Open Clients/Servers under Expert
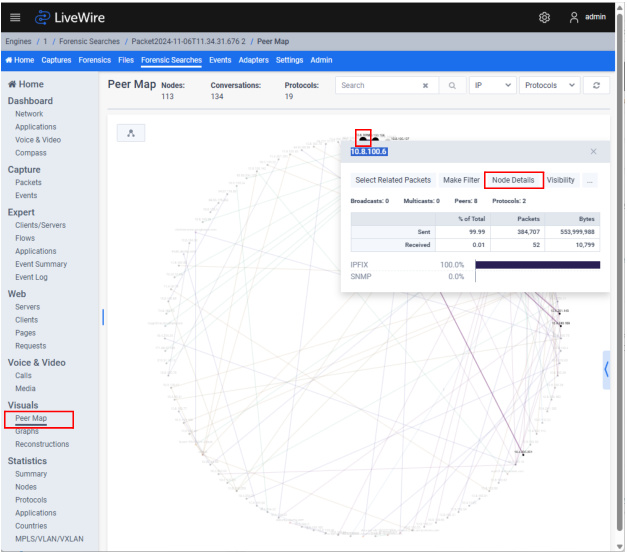This screenshot has height=553, width=627. coord(40,225)
